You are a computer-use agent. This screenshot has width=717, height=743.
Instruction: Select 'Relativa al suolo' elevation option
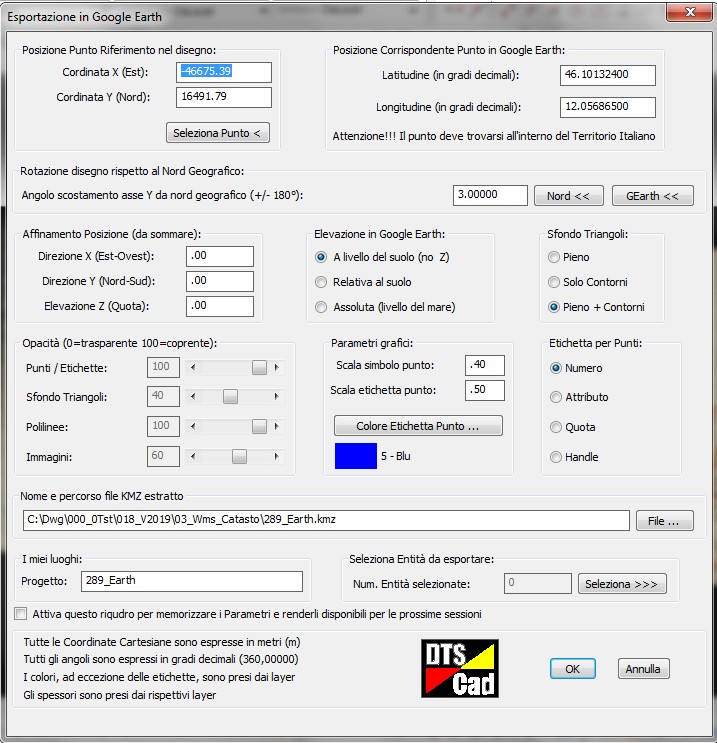[x=322, y=282]
